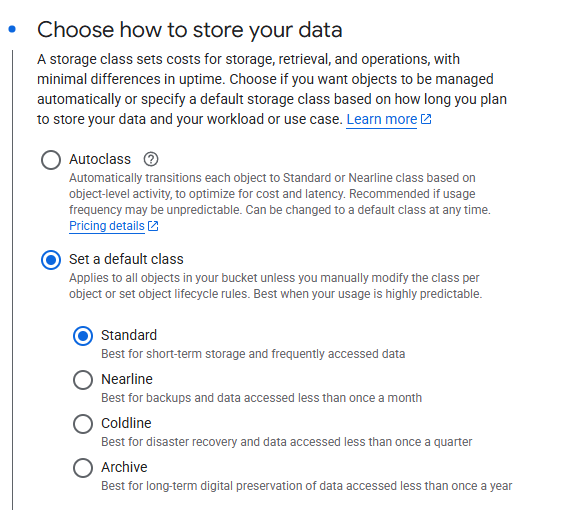Select the Autoclass radio button

click(51, 160)
